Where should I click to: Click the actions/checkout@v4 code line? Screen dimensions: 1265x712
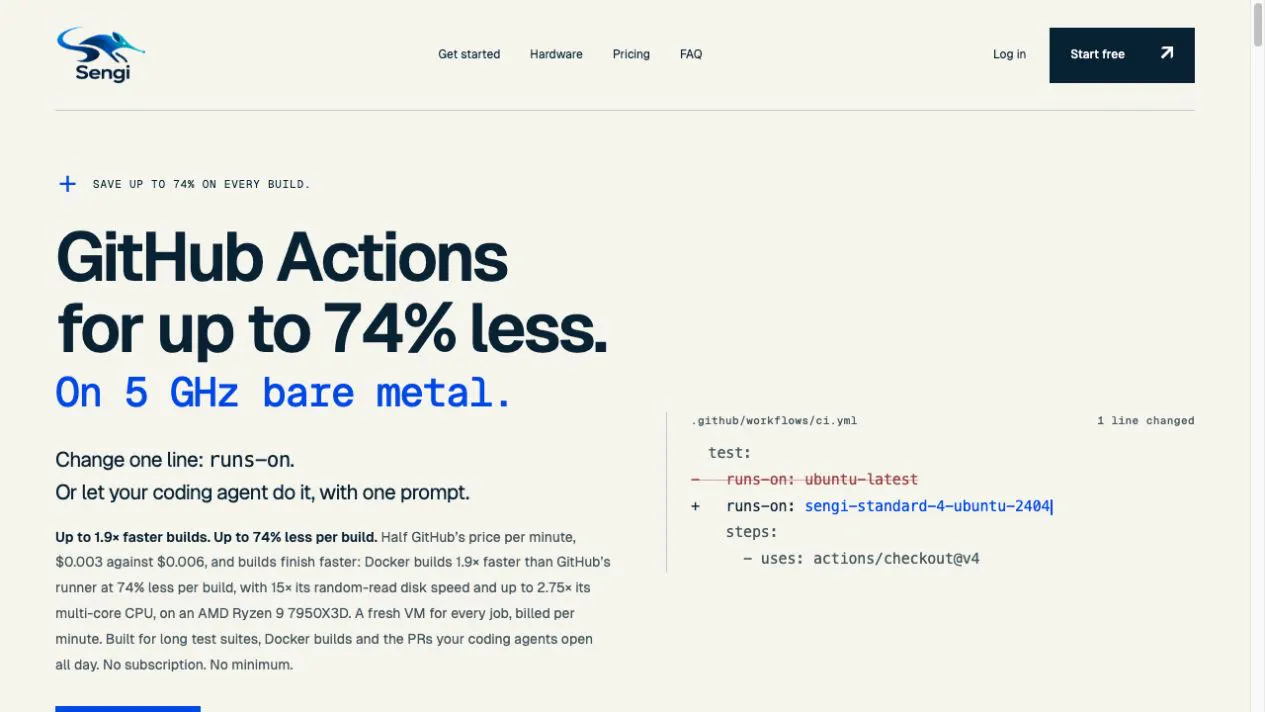[861, 558]
